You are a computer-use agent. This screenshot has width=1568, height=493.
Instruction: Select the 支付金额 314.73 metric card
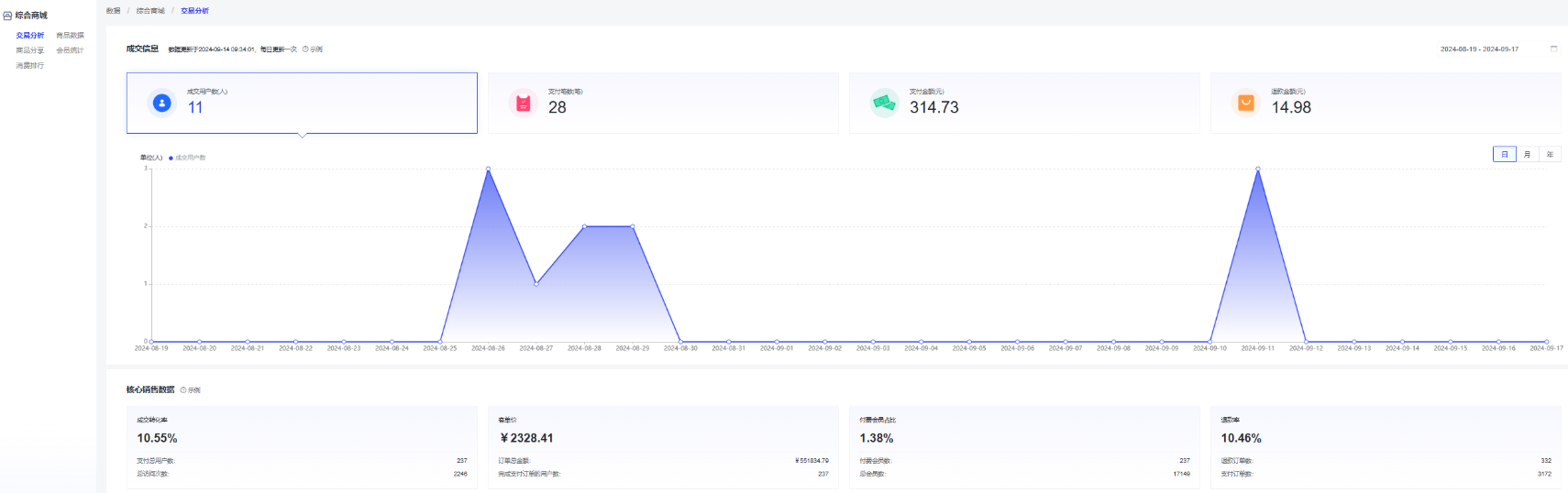pos(1023,104)
